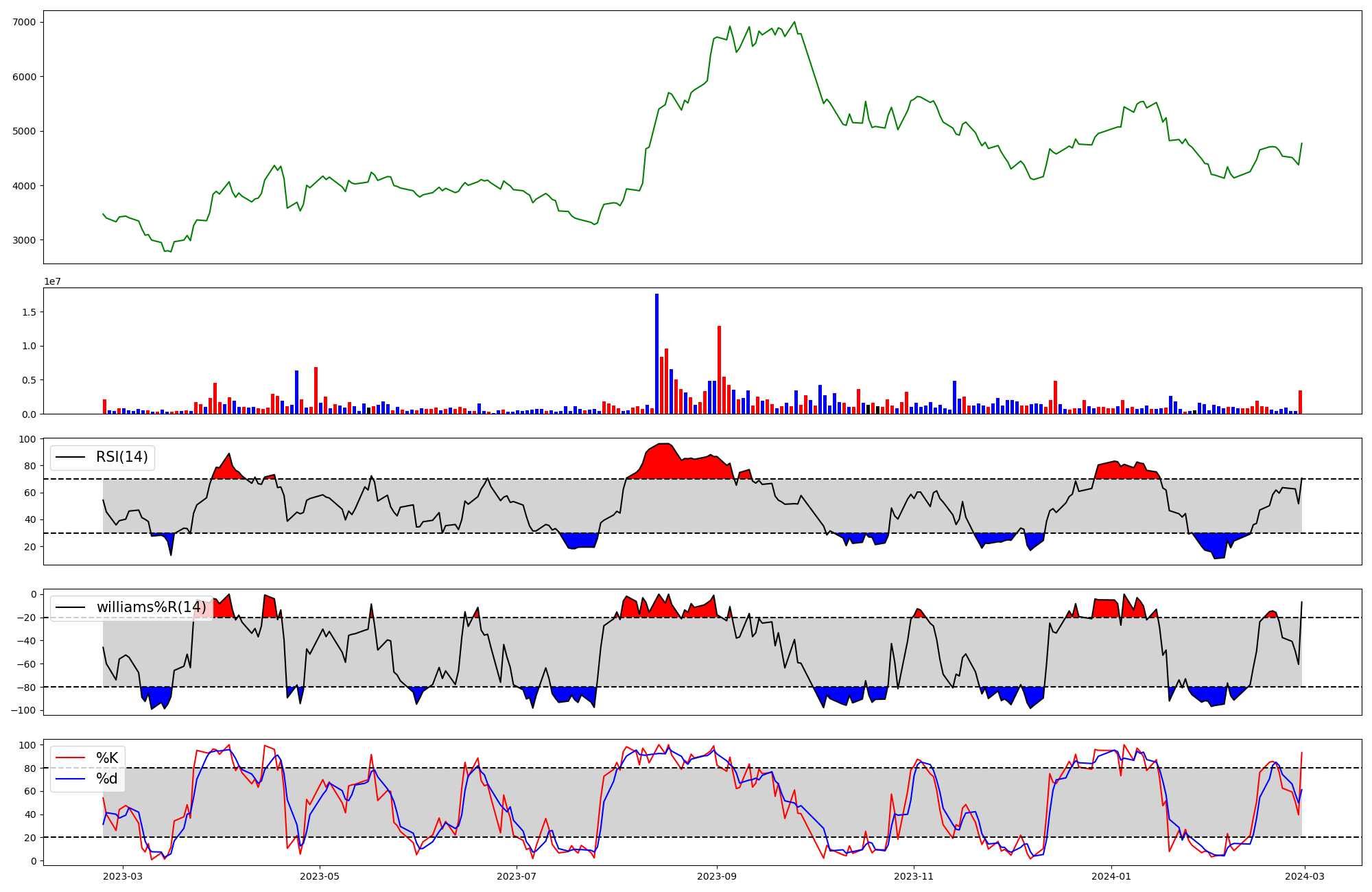Select the %d legend text

click(x=107, y=779)
